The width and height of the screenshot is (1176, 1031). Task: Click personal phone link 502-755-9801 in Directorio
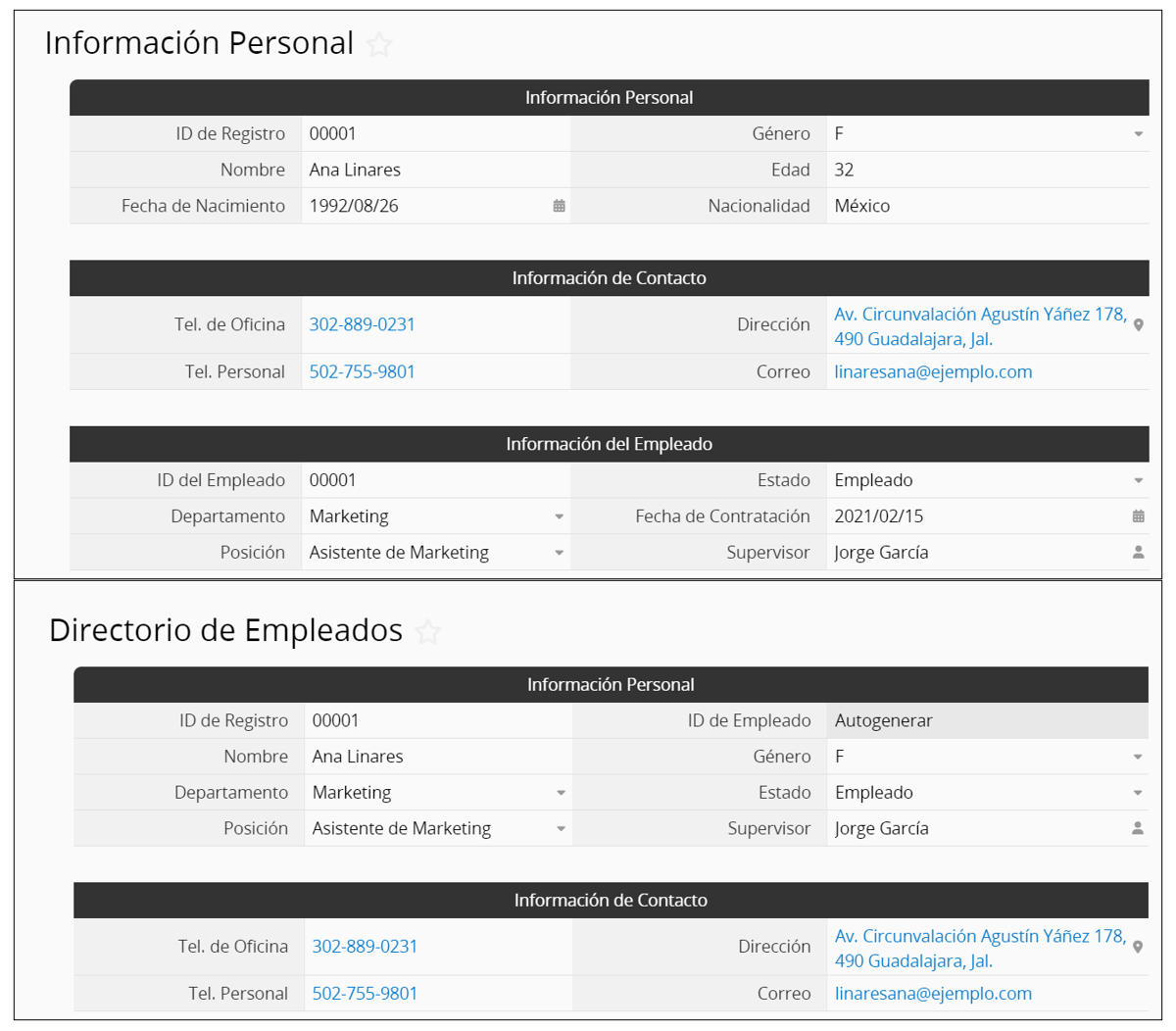pyautogui.click(x=365, y=993)
